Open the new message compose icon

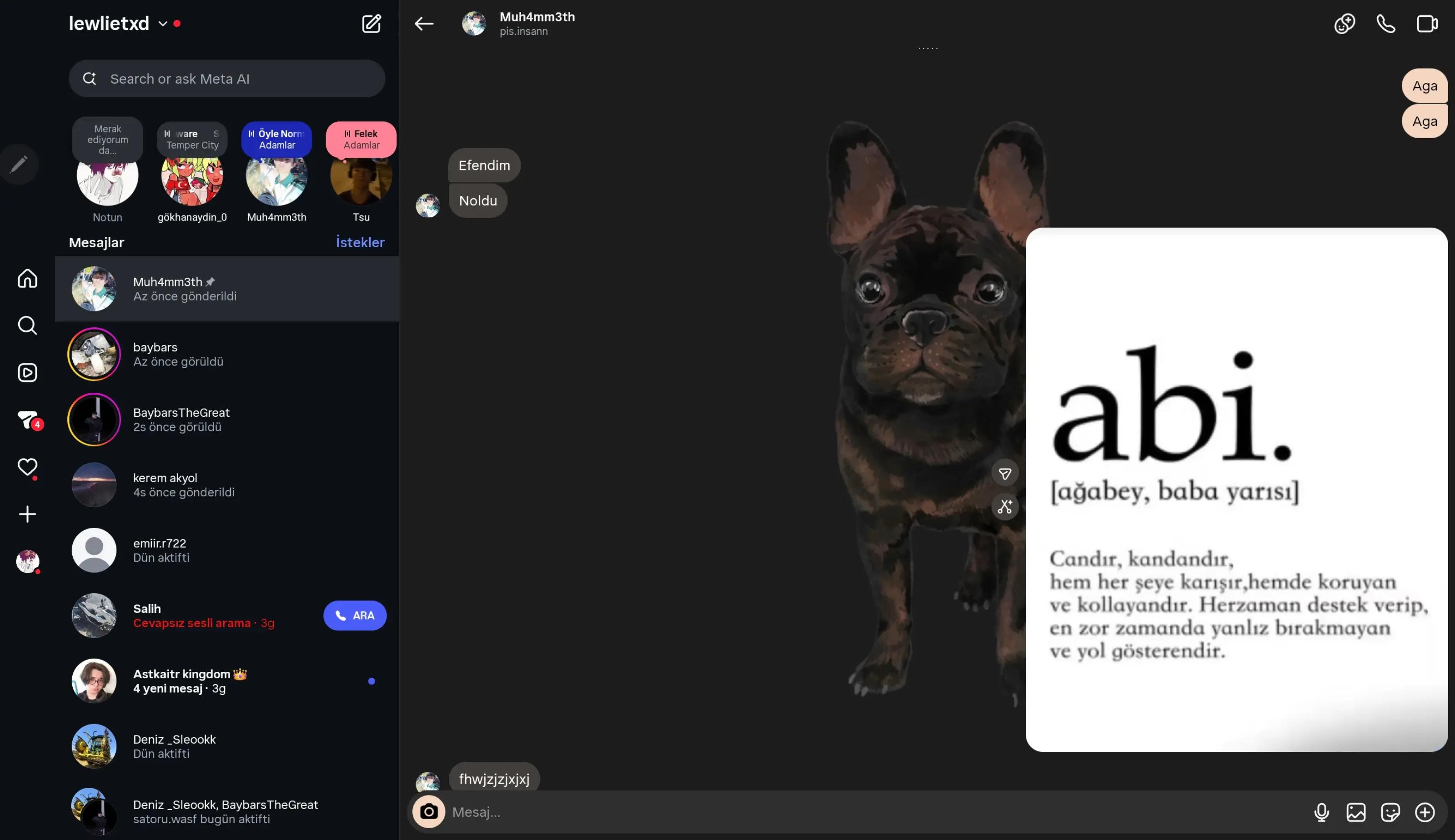coord(371,24)
